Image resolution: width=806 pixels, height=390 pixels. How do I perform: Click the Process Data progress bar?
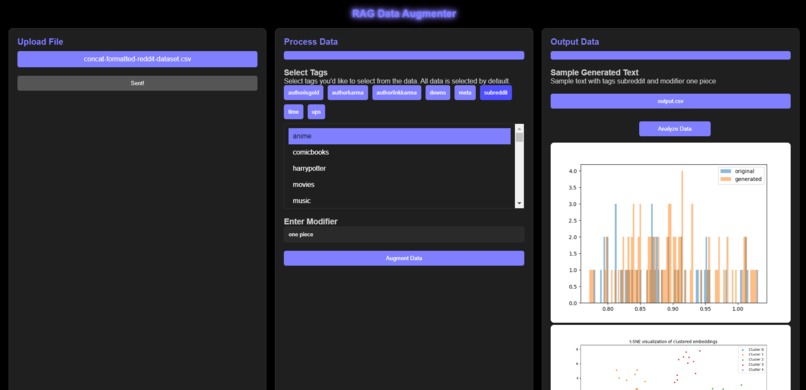(404, 55)
